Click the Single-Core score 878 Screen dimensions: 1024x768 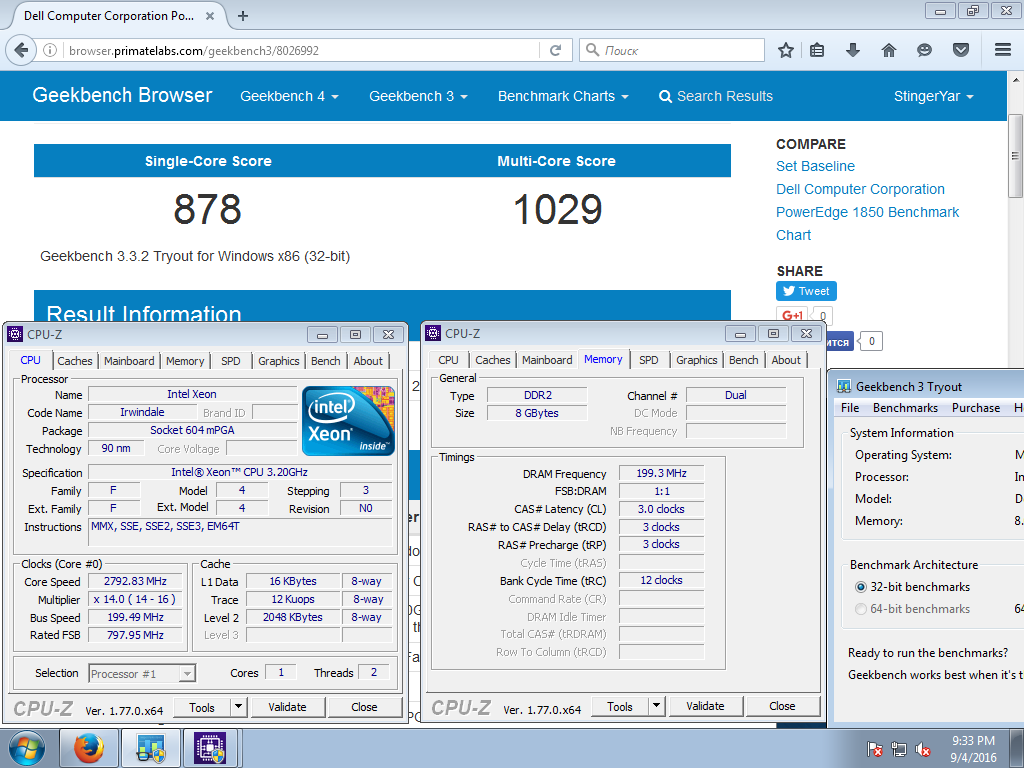tap(208, 210)
